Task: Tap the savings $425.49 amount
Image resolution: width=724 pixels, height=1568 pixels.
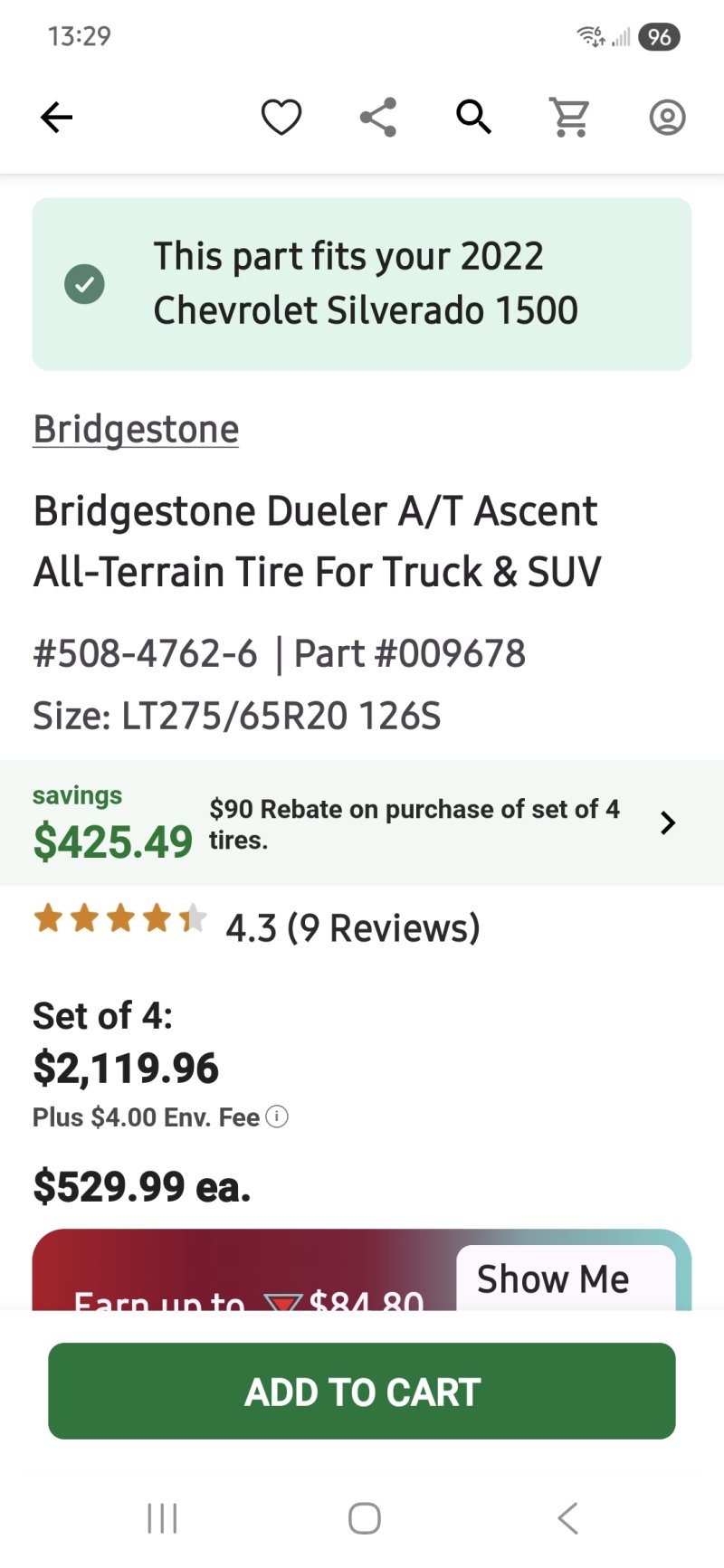Action: click(113, 841)
